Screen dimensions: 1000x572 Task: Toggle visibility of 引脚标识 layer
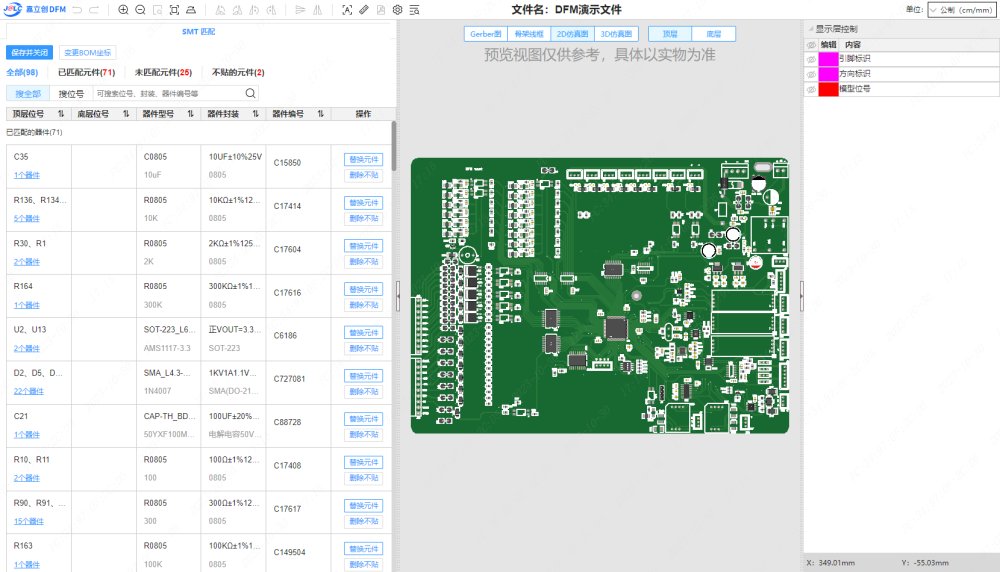(x=811, y=59)
